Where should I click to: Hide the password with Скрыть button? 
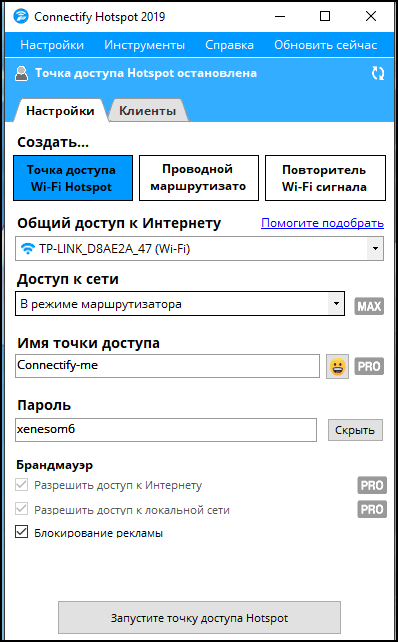355,430
